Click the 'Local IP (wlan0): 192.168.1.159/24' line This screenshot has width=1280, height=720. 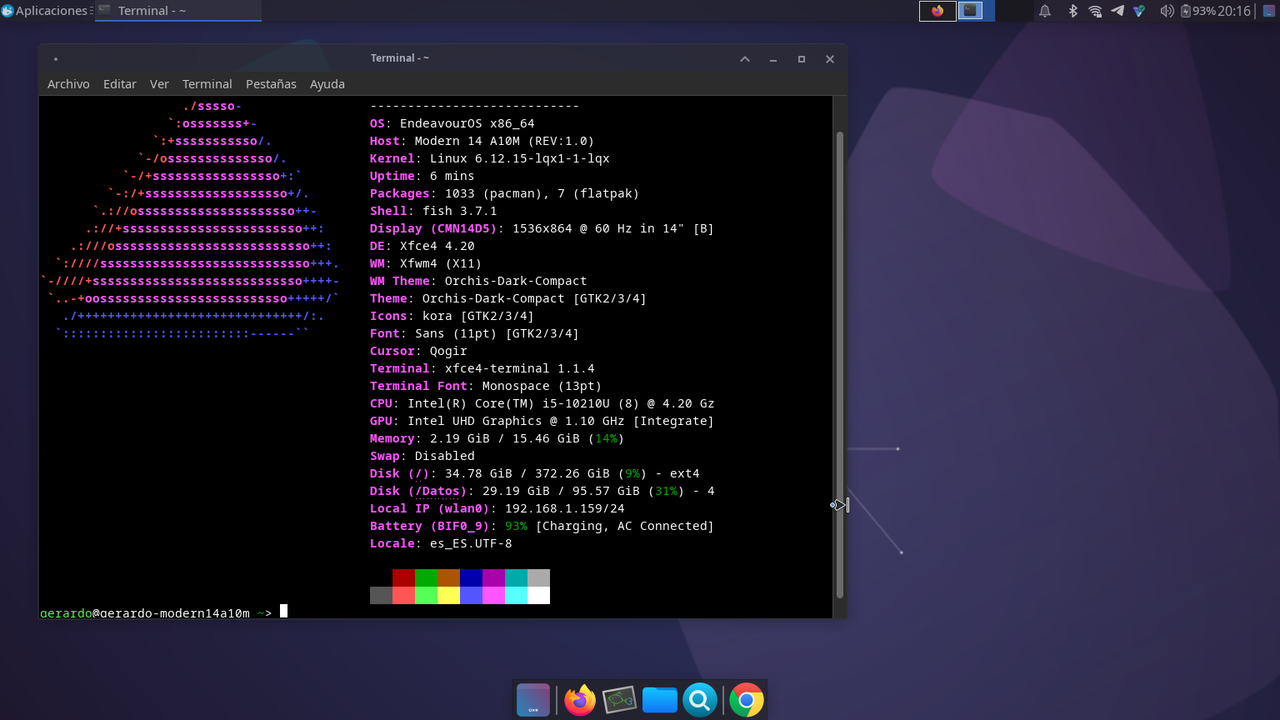tap(497, 509)
